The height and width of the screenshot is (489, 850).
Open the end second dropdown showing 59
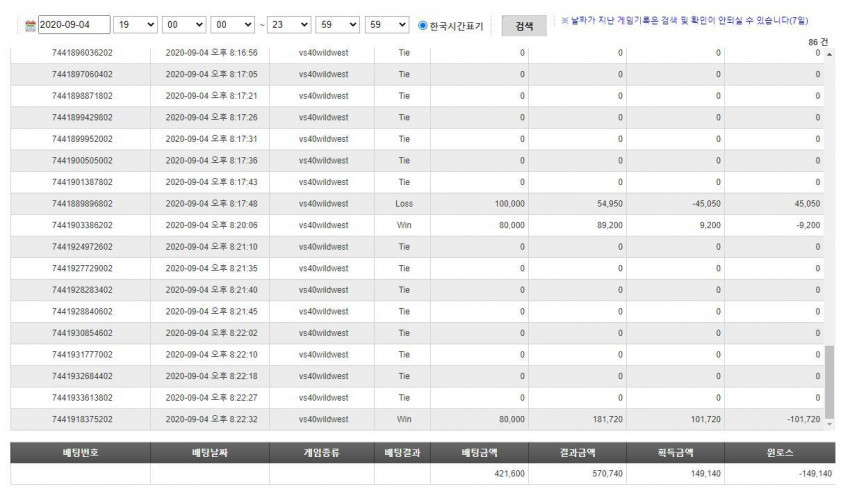click(x=387, y=24)
